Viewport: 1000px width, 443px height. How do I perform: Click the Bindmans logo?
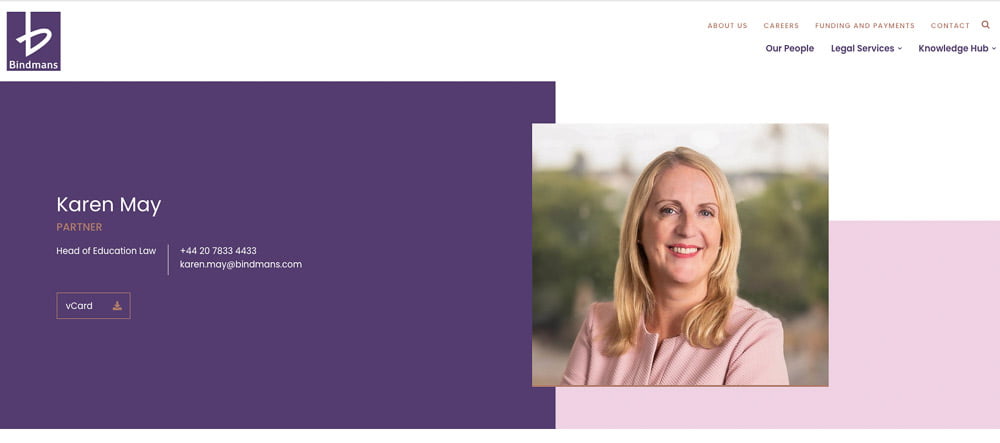coord(34,41)
